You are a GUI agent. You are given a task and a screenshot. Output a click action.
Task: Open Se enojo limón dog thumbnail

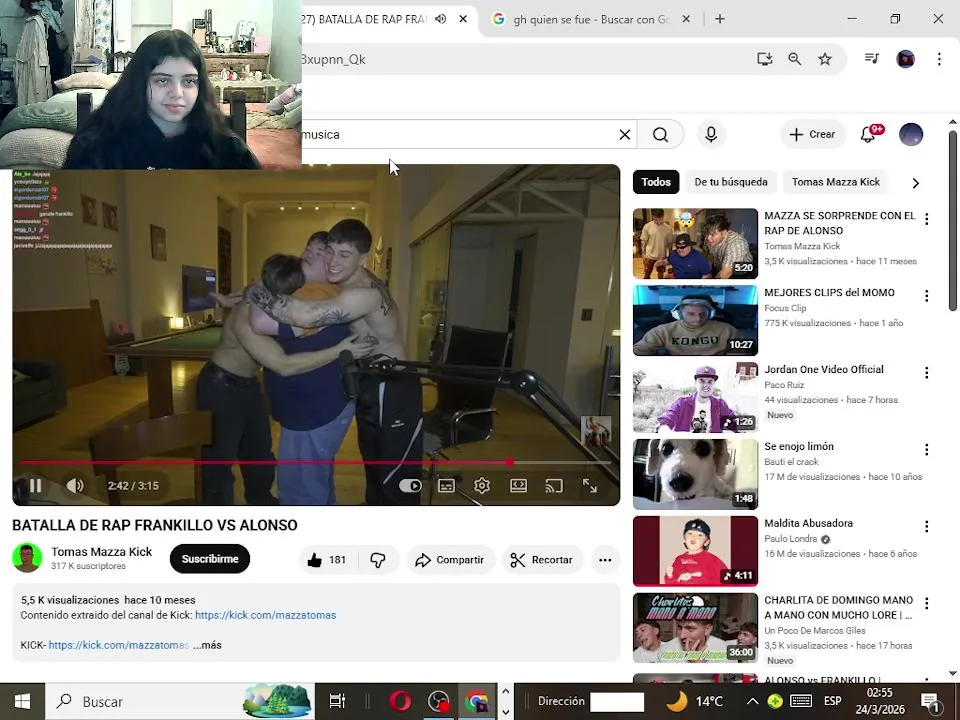[x=696, y=474]
